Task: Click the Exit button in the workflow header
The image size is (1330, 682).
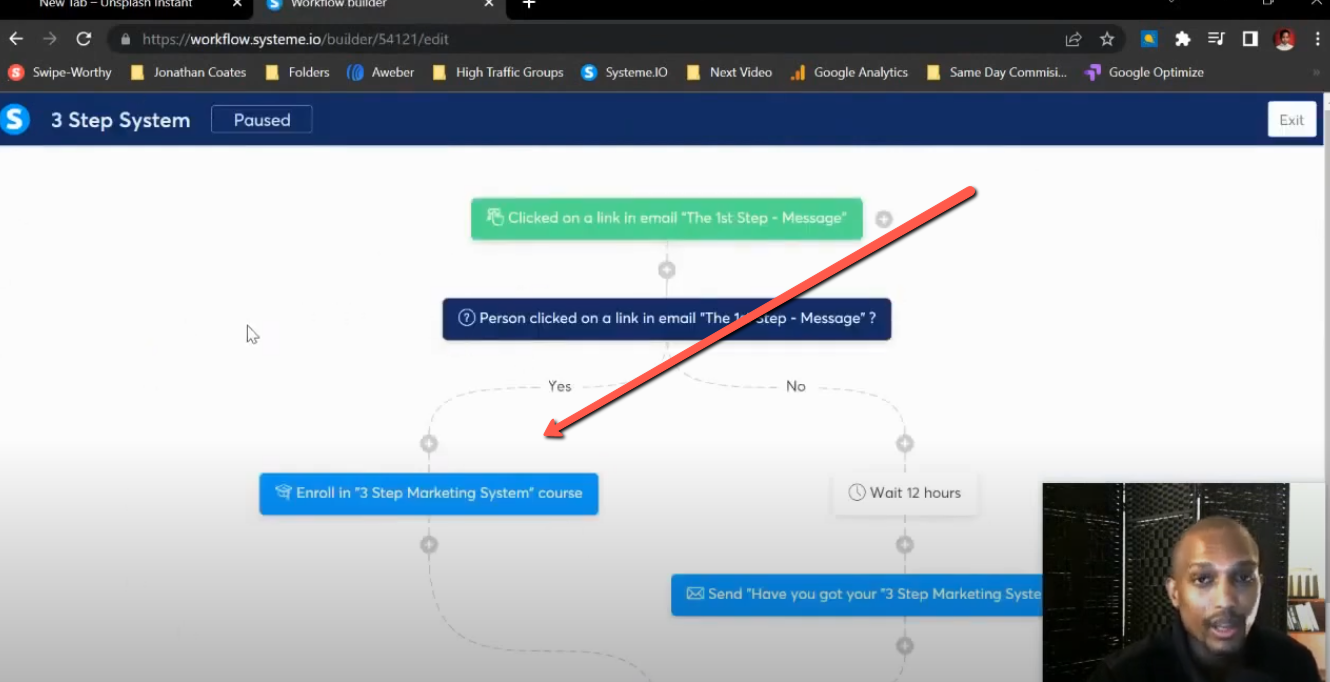Action: [x=1291, y=119]
